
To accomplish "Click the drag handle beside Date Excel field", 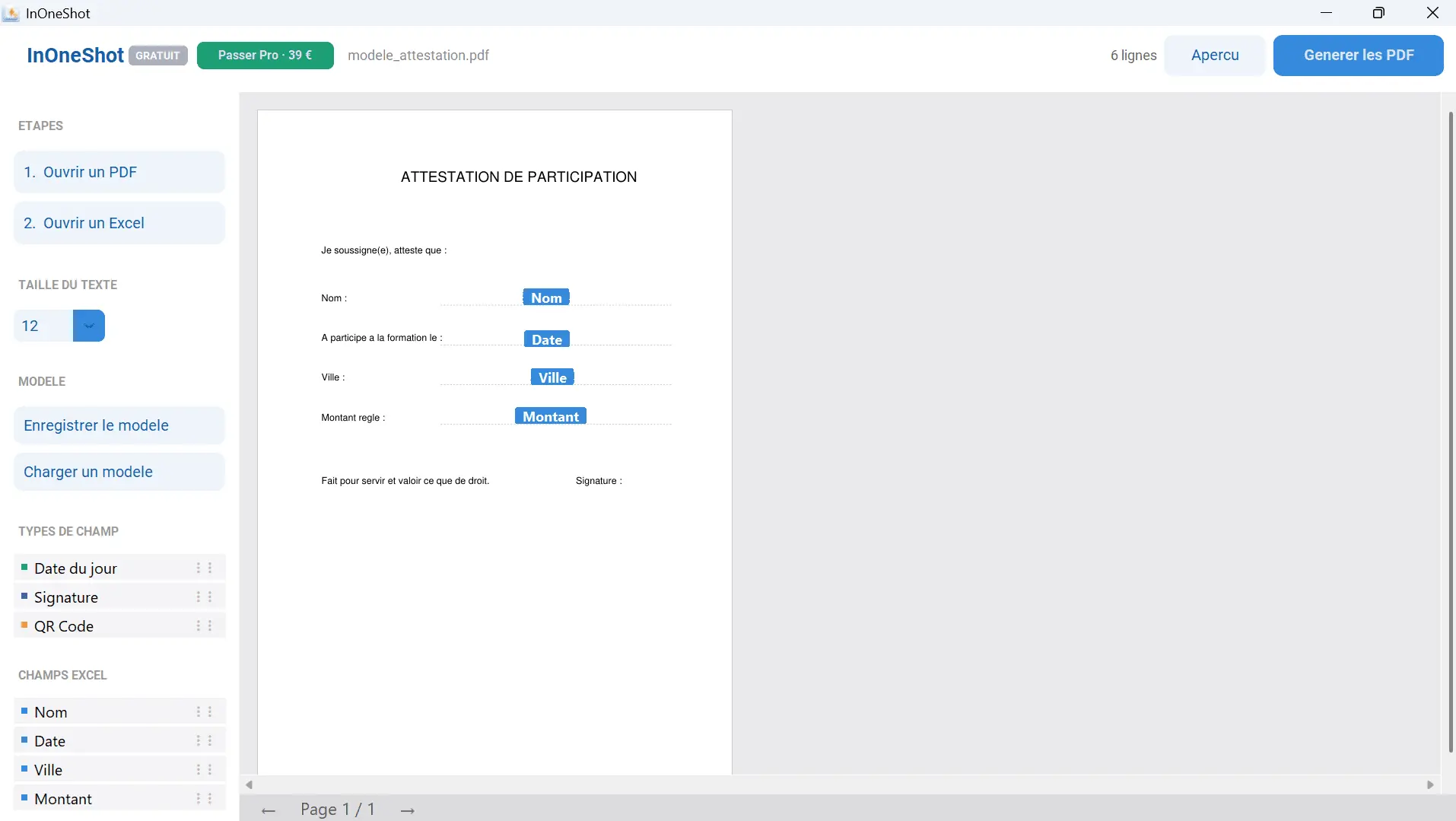I will click(204, 741).
